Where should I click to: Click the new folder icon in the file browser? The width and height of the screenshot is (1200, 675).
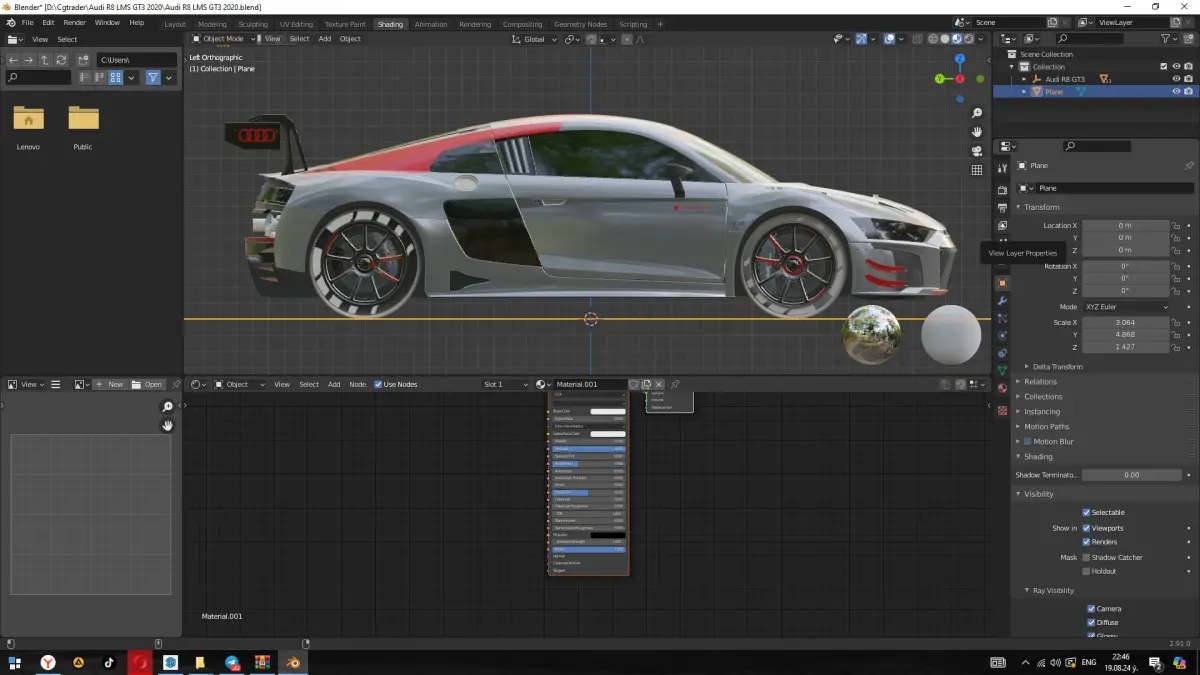coord(82,60)
